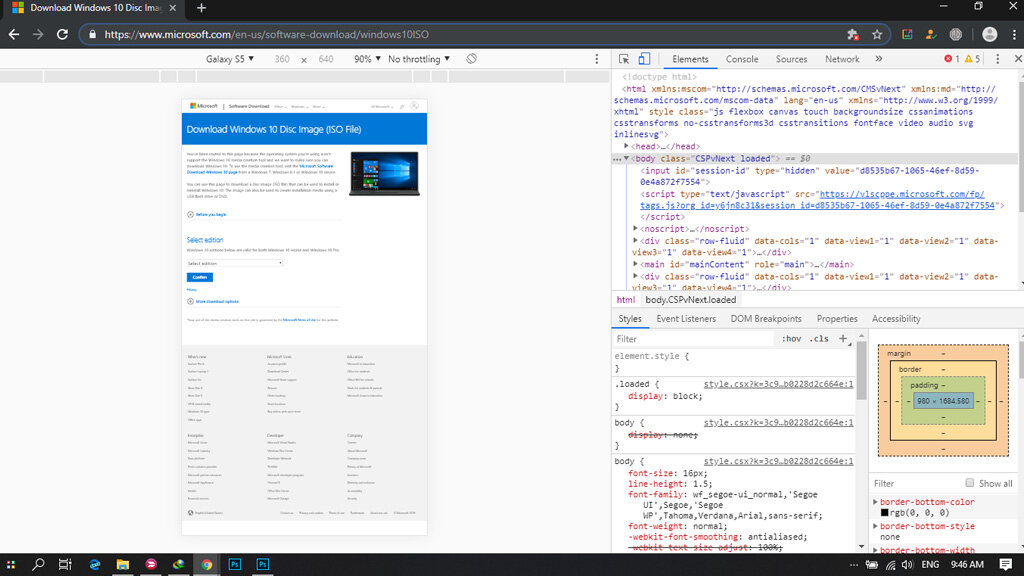This screenshot has width=1024, height=576.
Task: Open the Windows notification center
Action: coord(1005,564)
